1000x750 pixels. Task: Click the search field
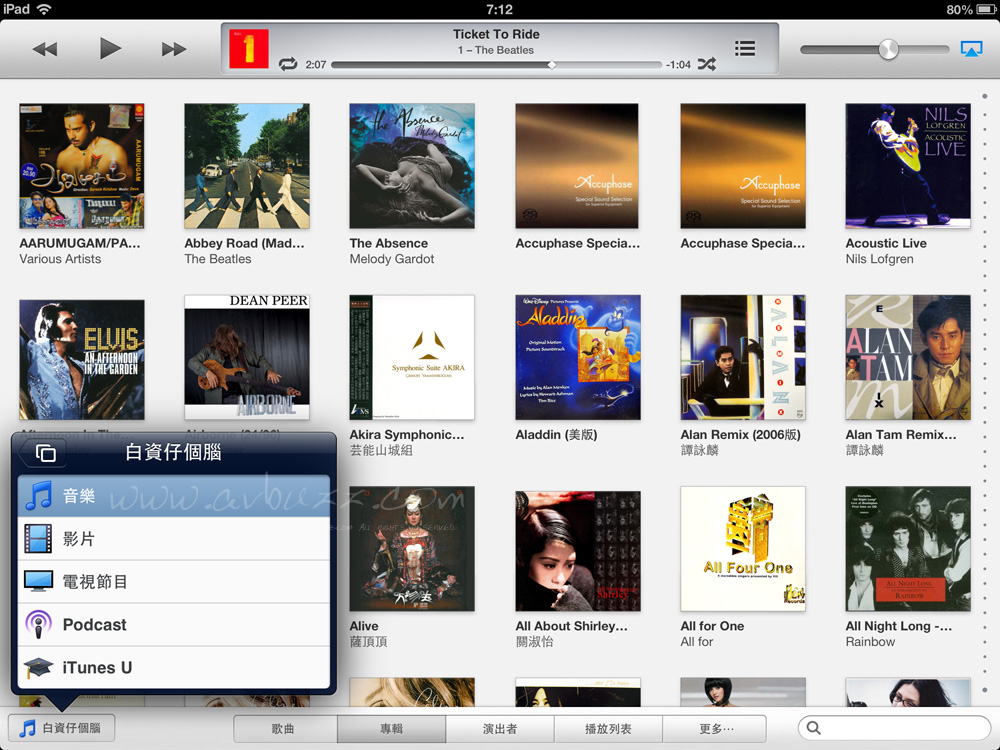click(895, 728)
